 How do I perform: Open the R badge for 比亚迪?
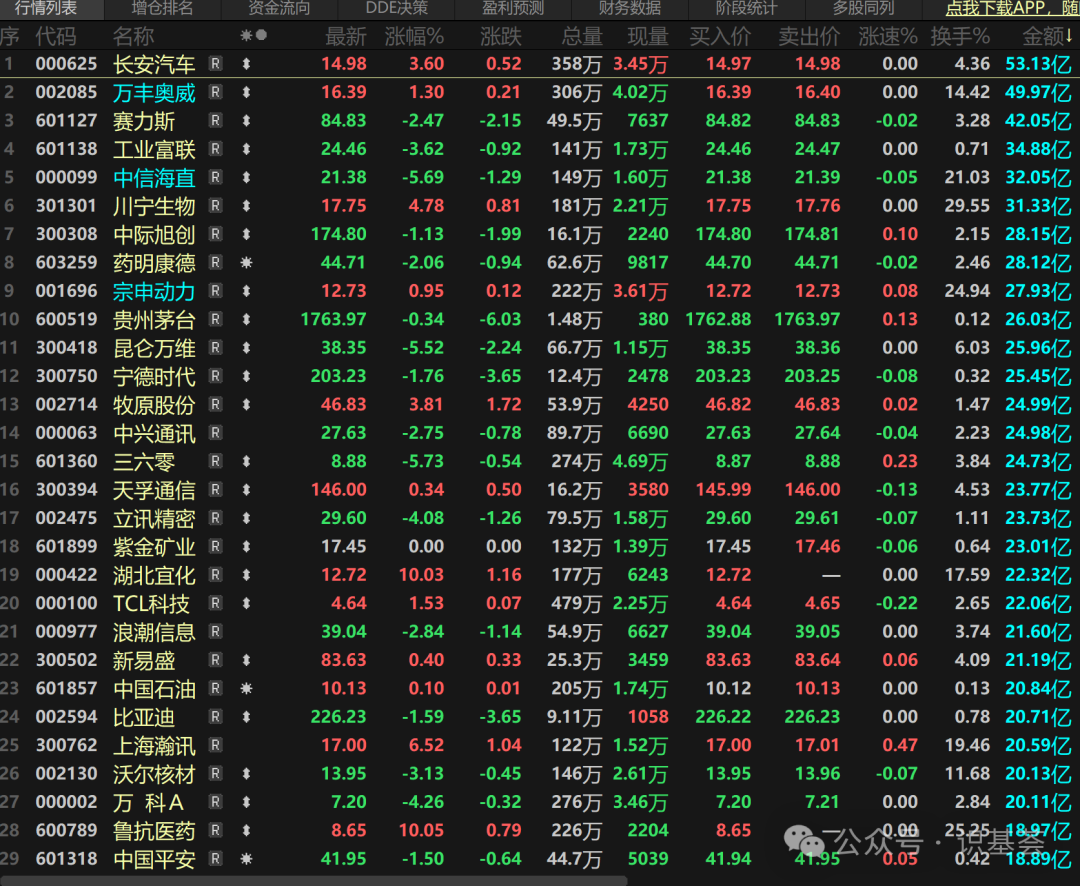216,717
